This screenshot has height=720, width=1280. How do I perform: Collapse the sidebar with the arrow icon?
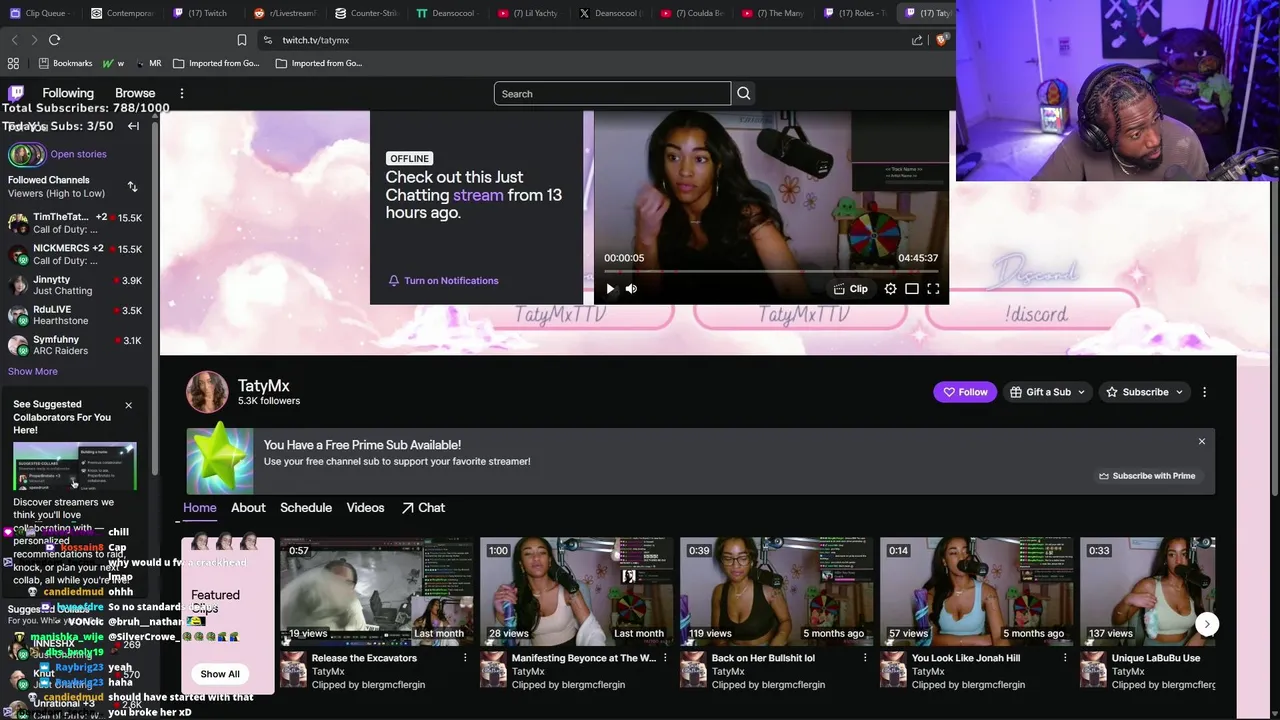click(133, 126)
